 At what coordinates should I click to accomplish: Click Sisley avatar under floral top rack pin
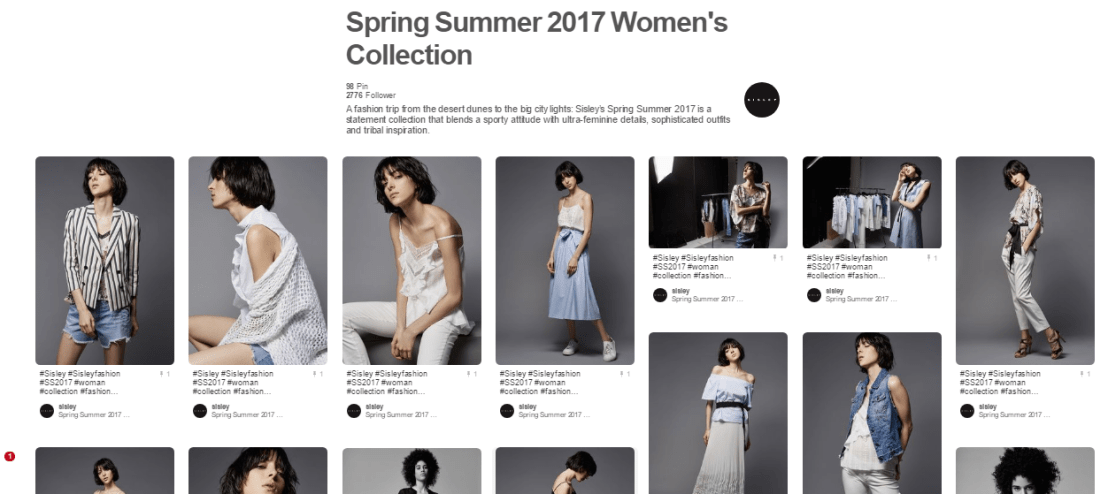pos(660,295)
